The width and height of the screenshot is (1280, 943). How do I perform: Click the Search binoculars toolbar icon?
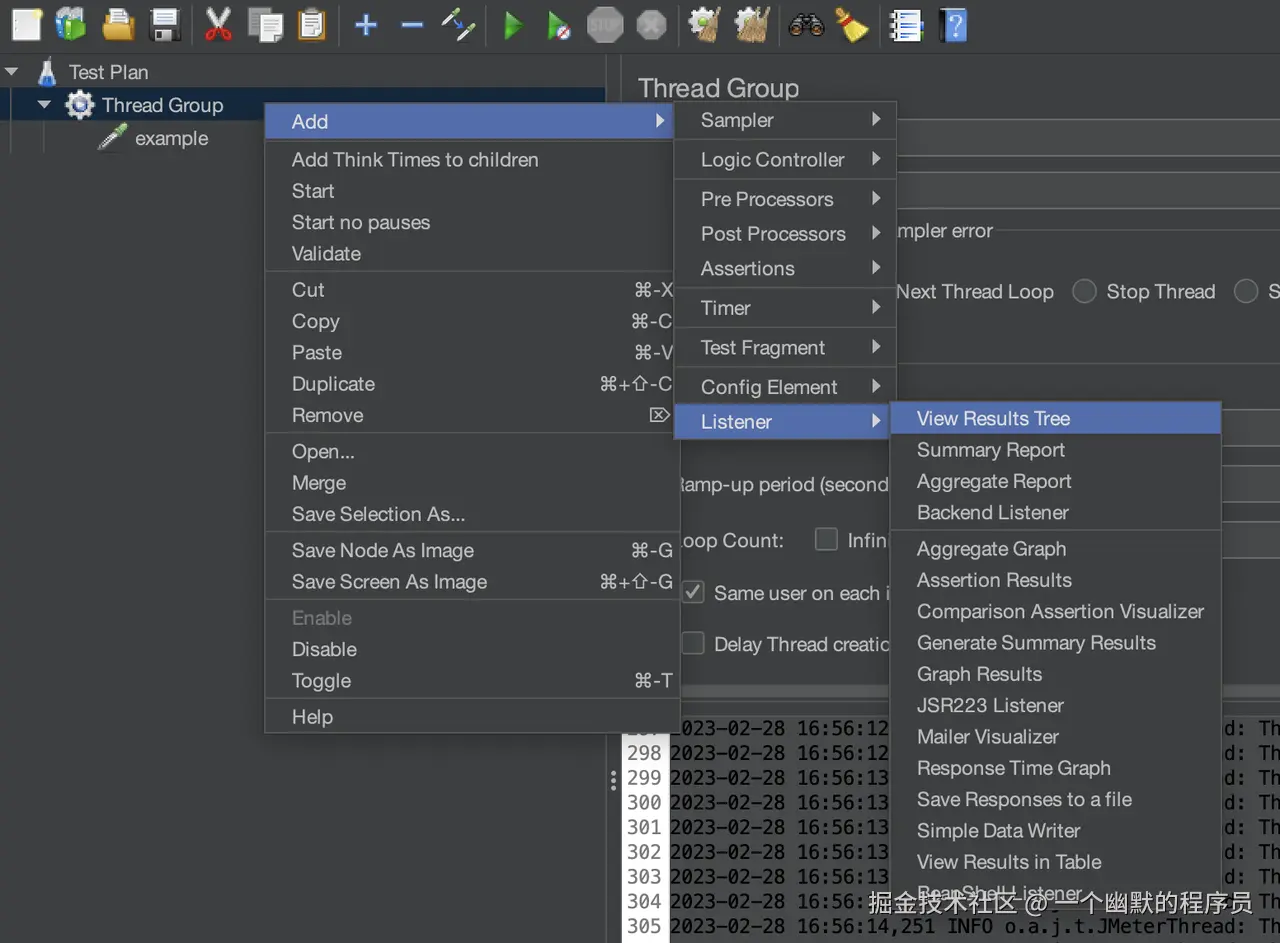coord(806,25)
